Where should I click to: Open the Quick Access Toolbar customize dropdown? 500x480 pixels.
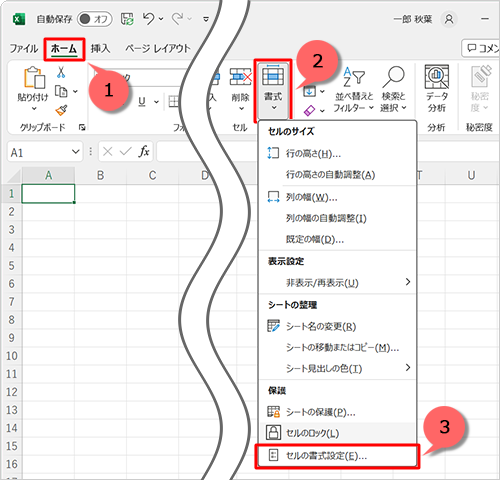pyautogui.click(x=206, y=19)
